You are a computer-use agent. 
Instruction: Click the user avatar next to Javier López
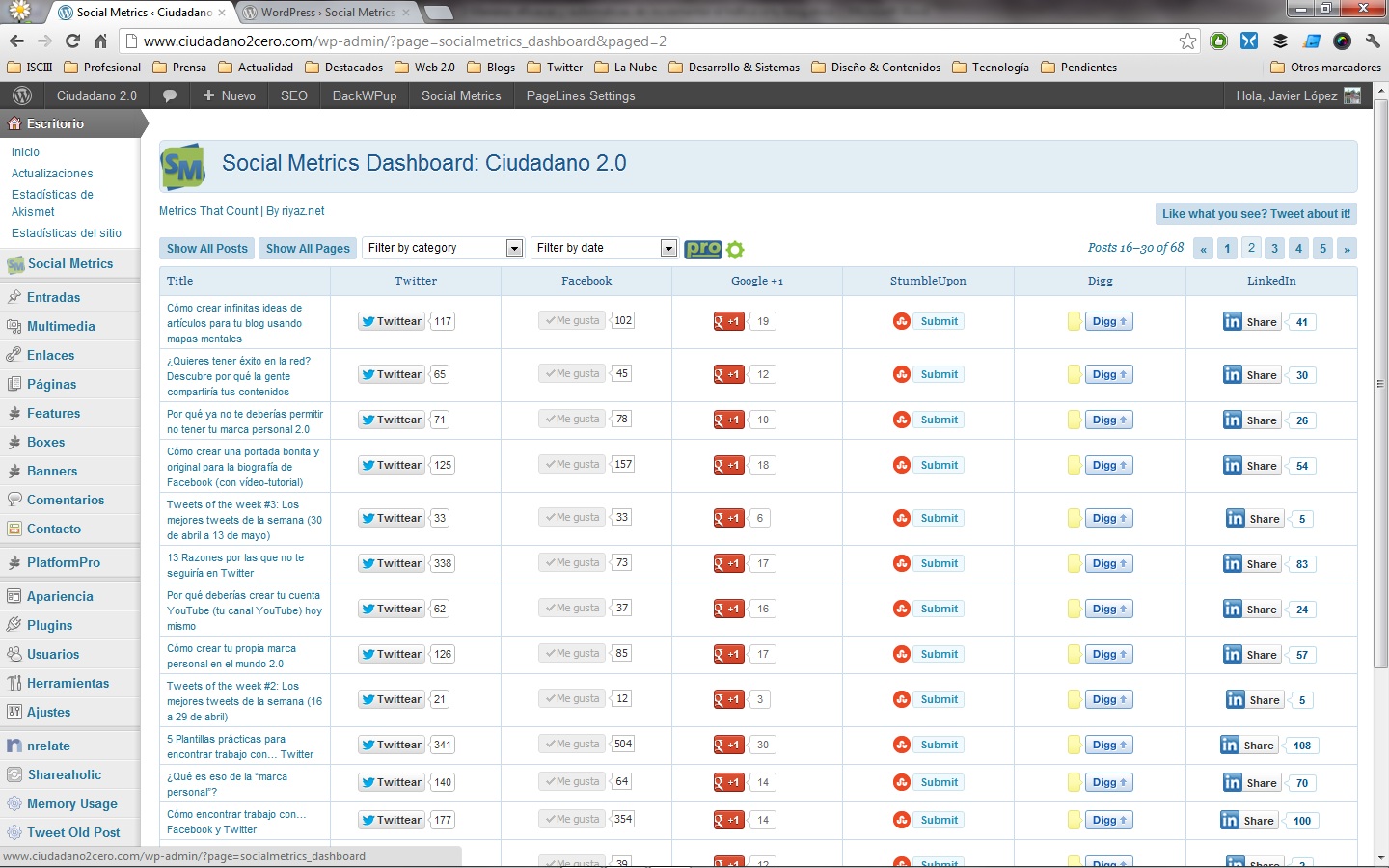[x=1352, y=95]
